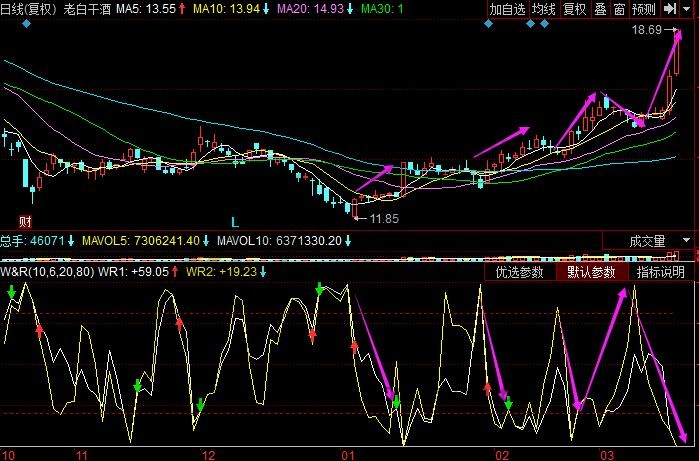Image resolution: width=699 pixels, height=461 pixels.
Task: Open the 预测 forecast tool
Action: (644, 9)
